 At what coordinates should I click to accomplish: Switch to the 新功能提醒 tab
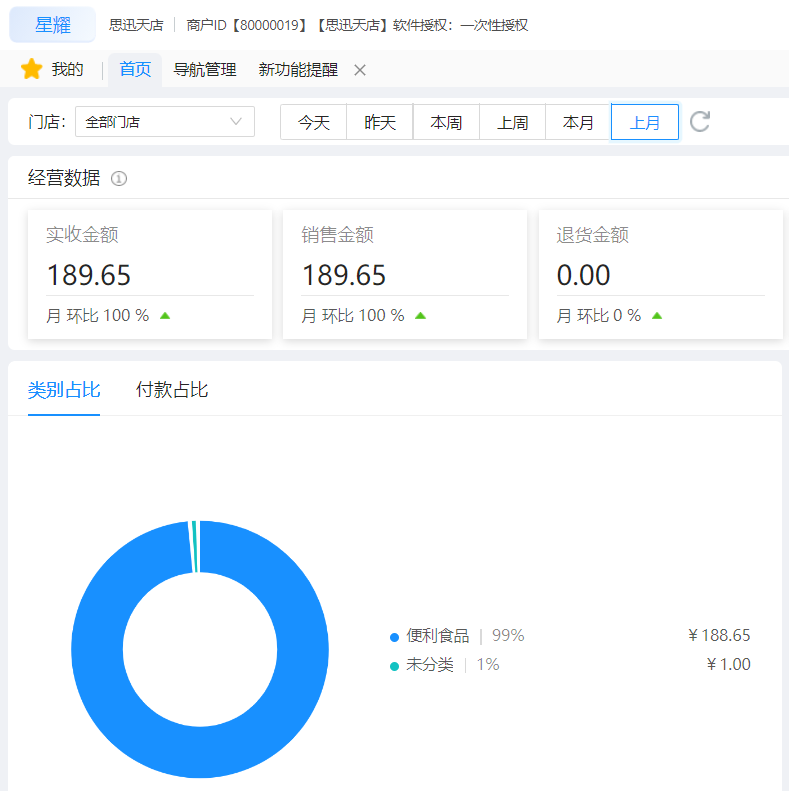[298, 69]
